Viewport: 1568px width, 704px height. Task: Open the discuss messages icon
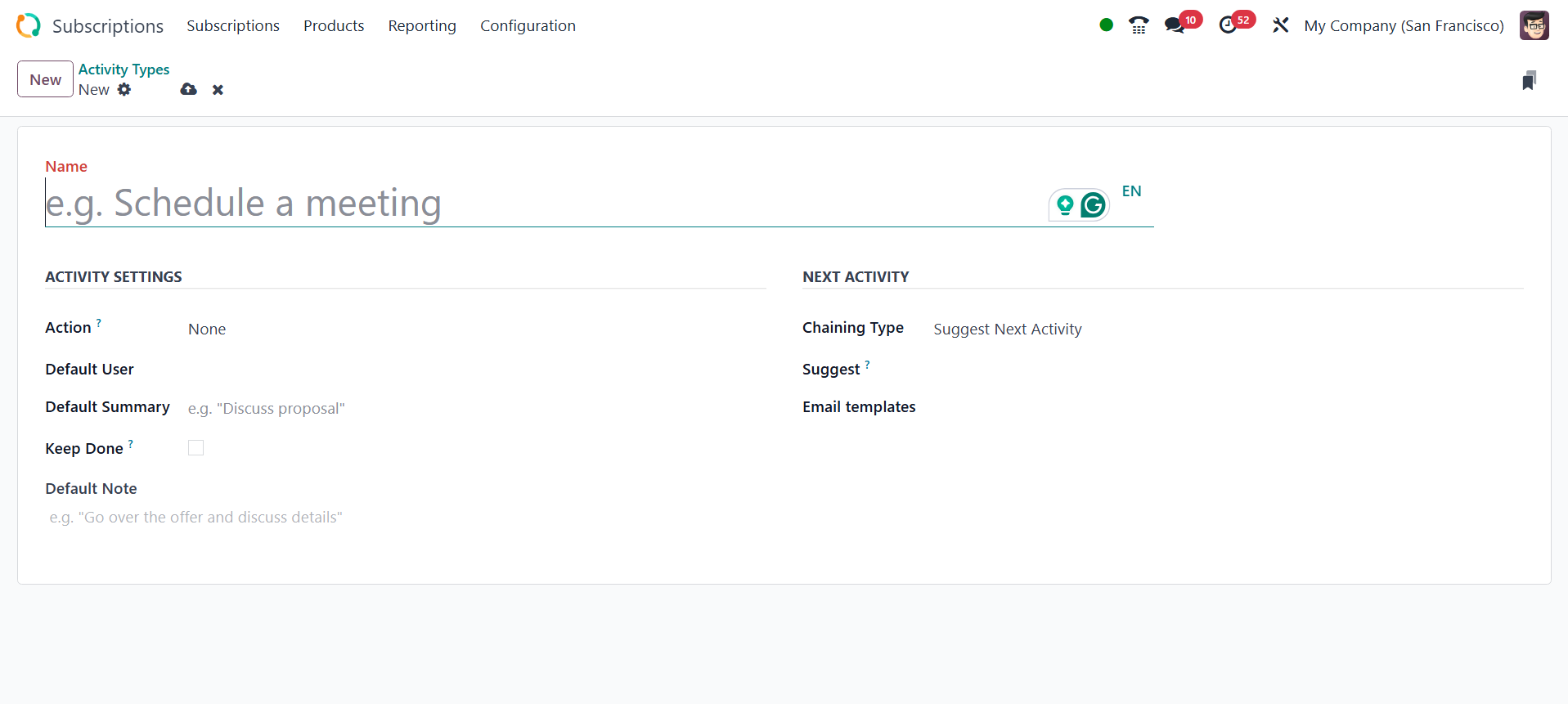click(x=1175, y=25)
